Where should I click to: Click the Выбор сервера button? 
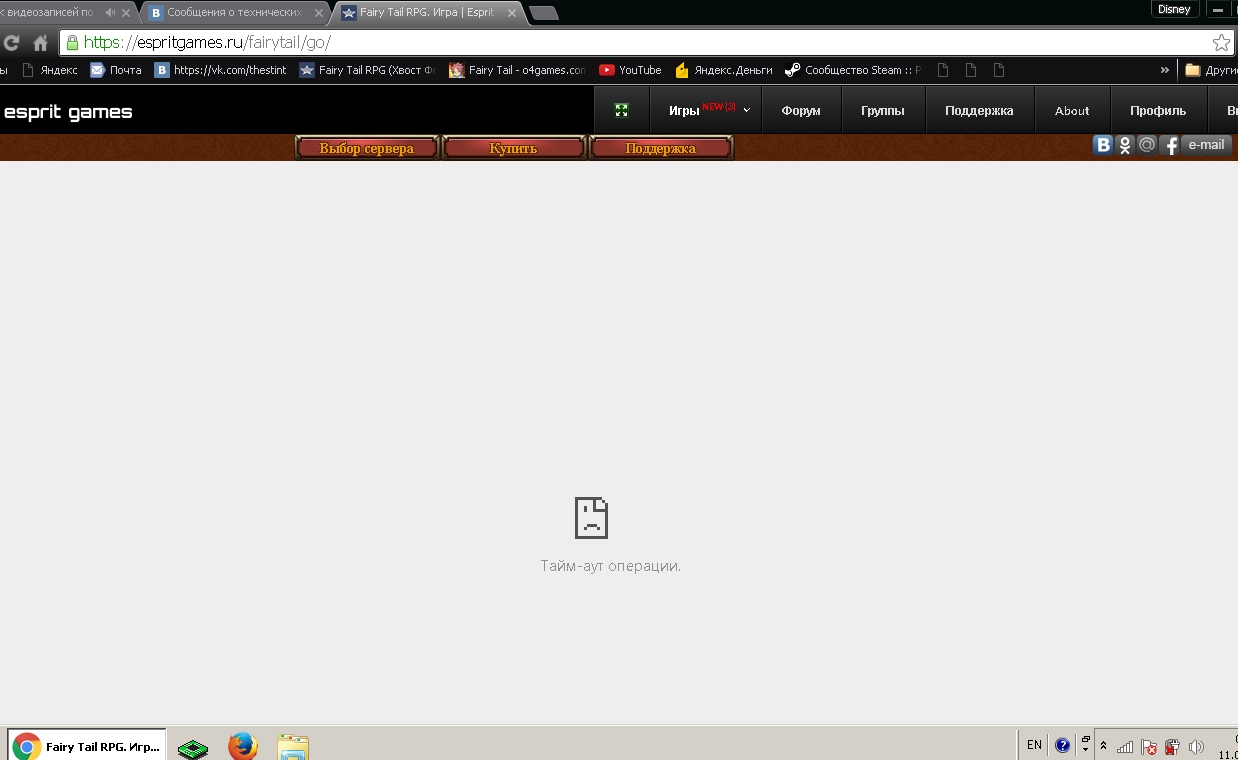367,148
